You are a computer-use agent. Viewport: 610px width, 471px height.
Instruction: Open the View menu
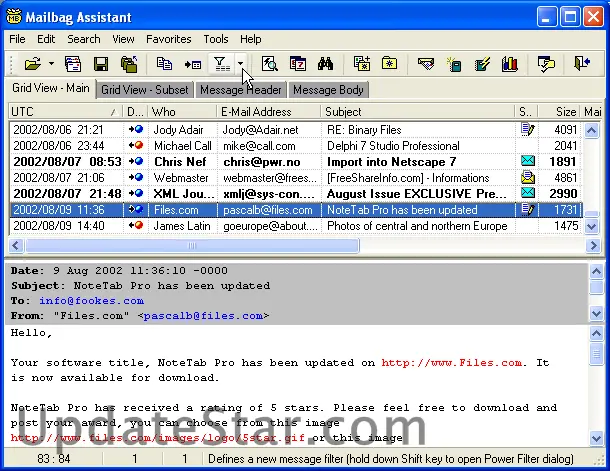click(123, 39)
